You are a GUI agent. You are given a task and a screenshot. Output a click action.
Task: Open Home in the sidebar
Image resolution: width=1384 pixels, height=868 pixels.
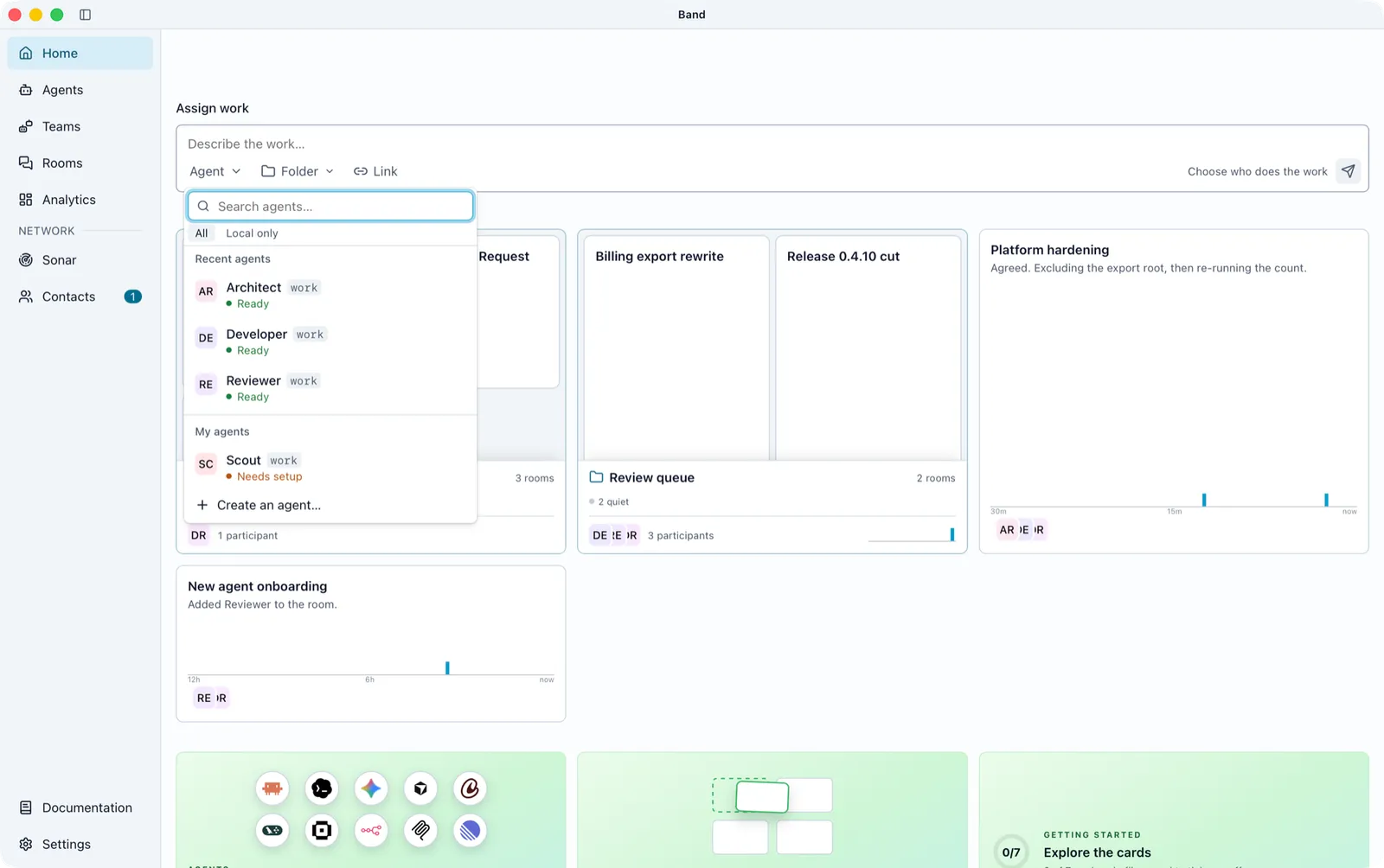pyautogui.click(x=80, y=53)
